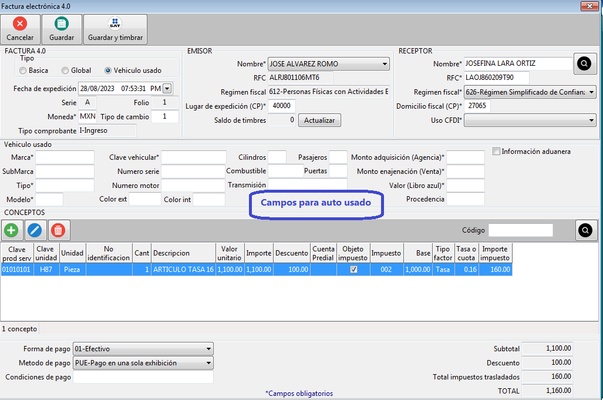Delete concepto with red trash icon
The width and height of the screenshot is (603, 400).
point(58,230)
